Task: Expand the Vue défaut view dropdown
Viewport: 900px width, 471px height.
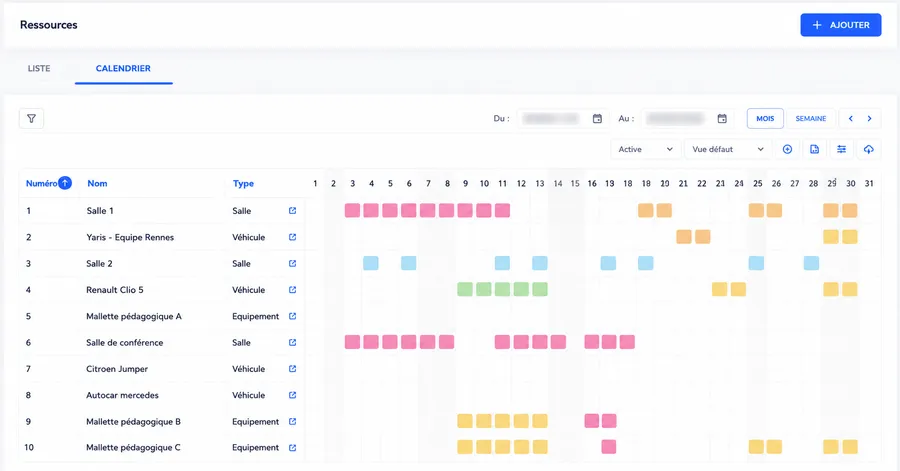Action: [x=728, y=149]
